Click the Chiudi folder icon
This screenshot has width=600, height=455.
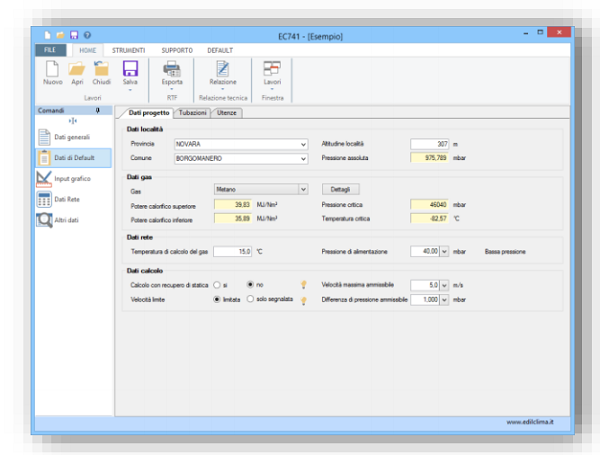pos(102,69)
